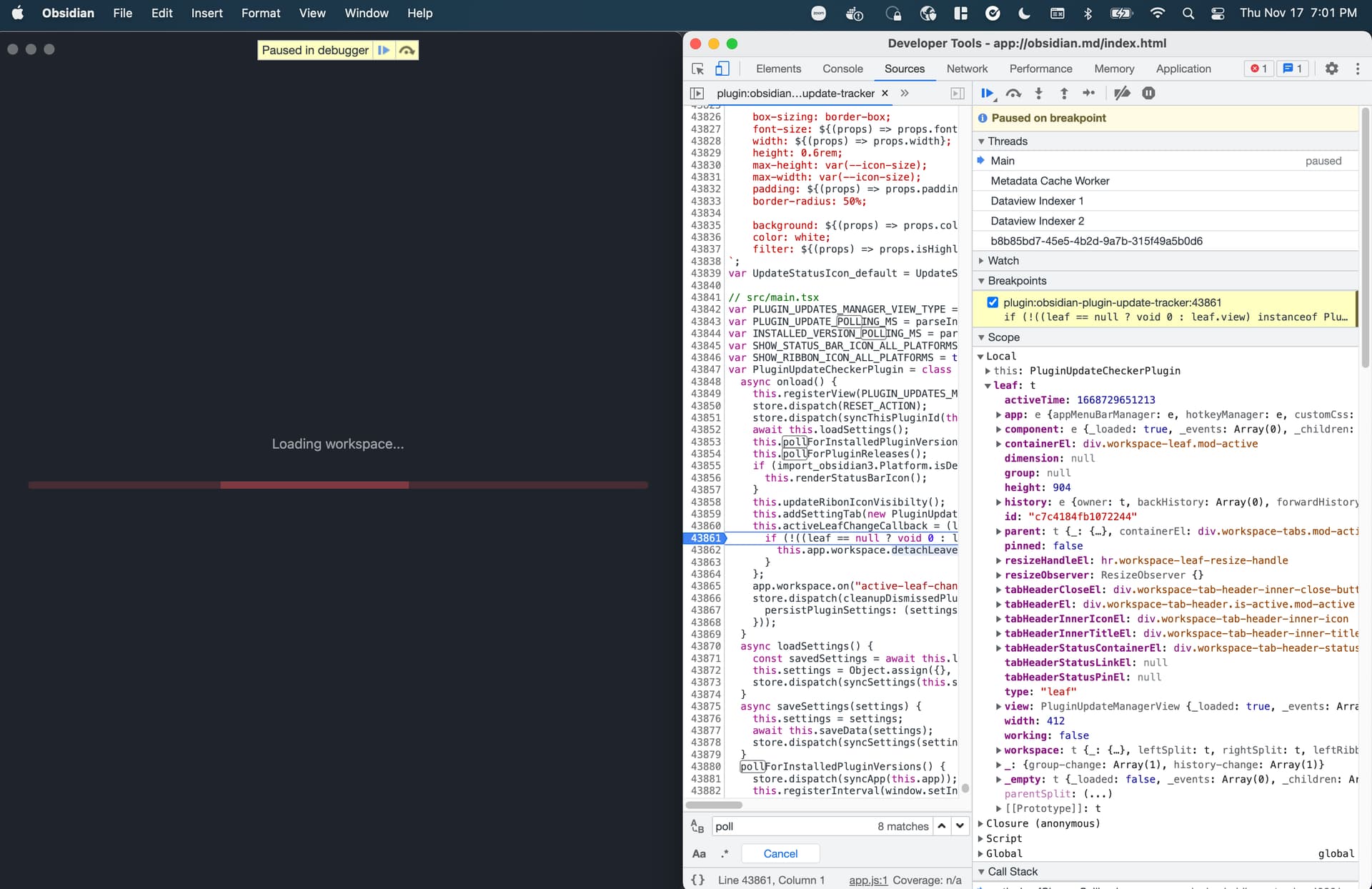The width and height of the screenshot is (1372, 889).
Task: Click the poll search input field
Action: tap(786, 826)
